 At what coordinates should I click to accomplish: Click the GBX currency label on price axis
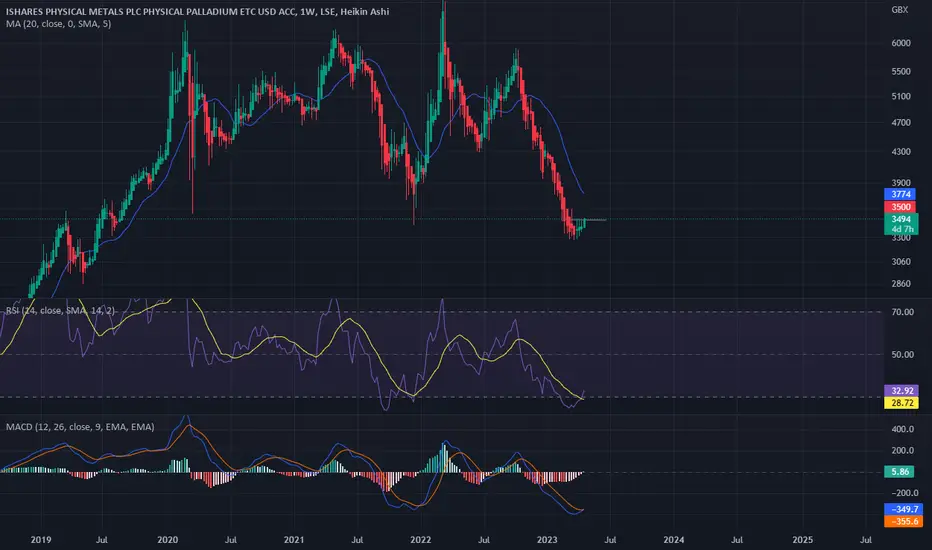(x=900, y=10)
